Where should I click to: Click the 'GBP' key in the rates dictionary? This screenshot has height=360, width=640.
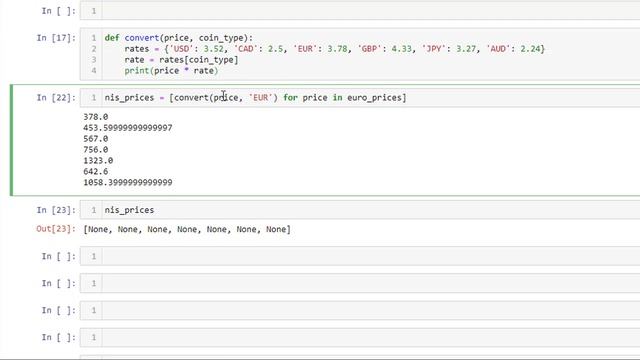(369, 49)
